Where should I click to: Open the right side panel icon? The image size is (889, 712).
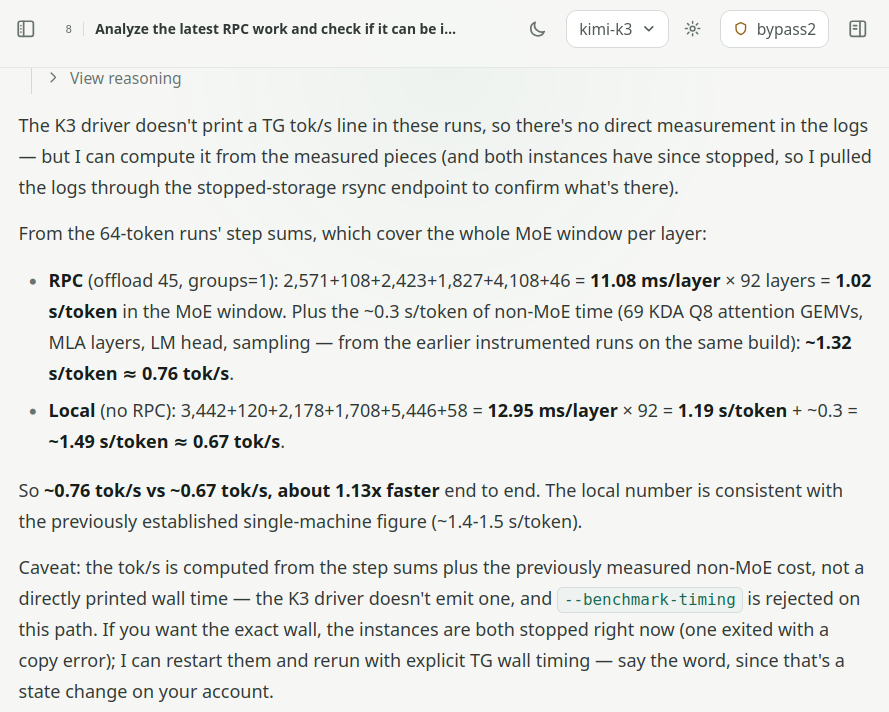[857, 29]
